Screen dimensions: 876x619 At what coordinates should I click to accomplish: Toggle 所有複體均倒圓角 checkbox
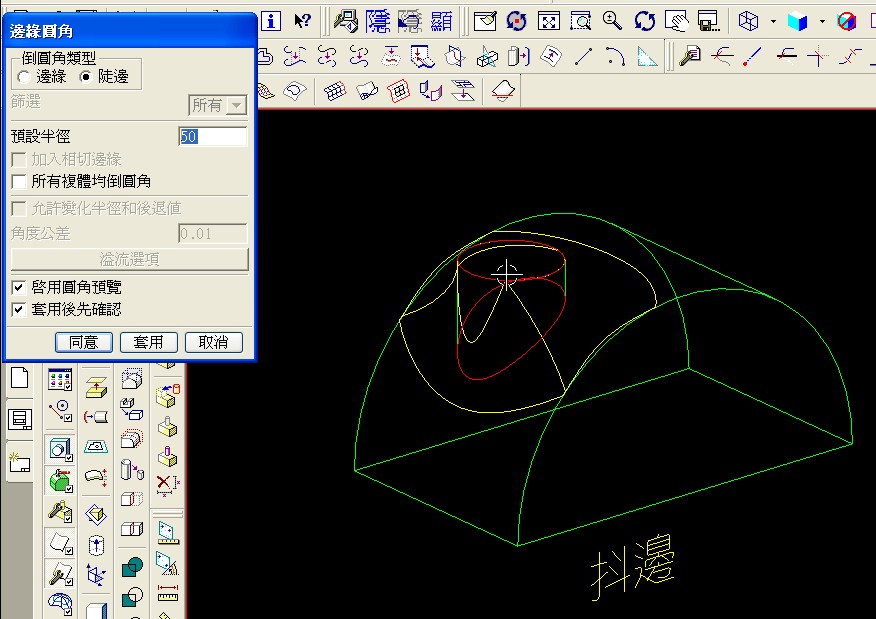[18, 182]
